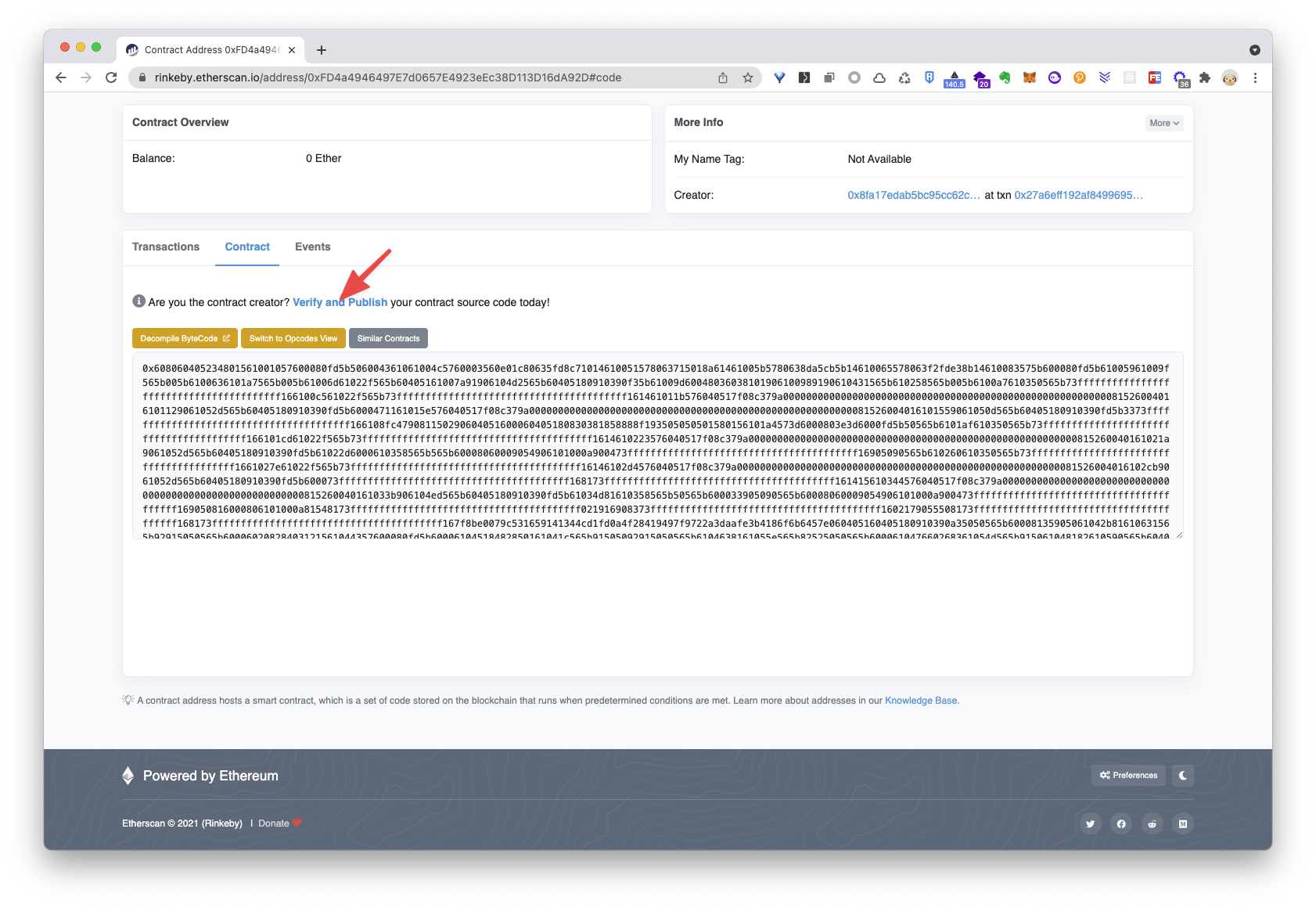The image size is (1316, 908).
Task: Click Decompile ByteCode button
Action: [185, 338]
